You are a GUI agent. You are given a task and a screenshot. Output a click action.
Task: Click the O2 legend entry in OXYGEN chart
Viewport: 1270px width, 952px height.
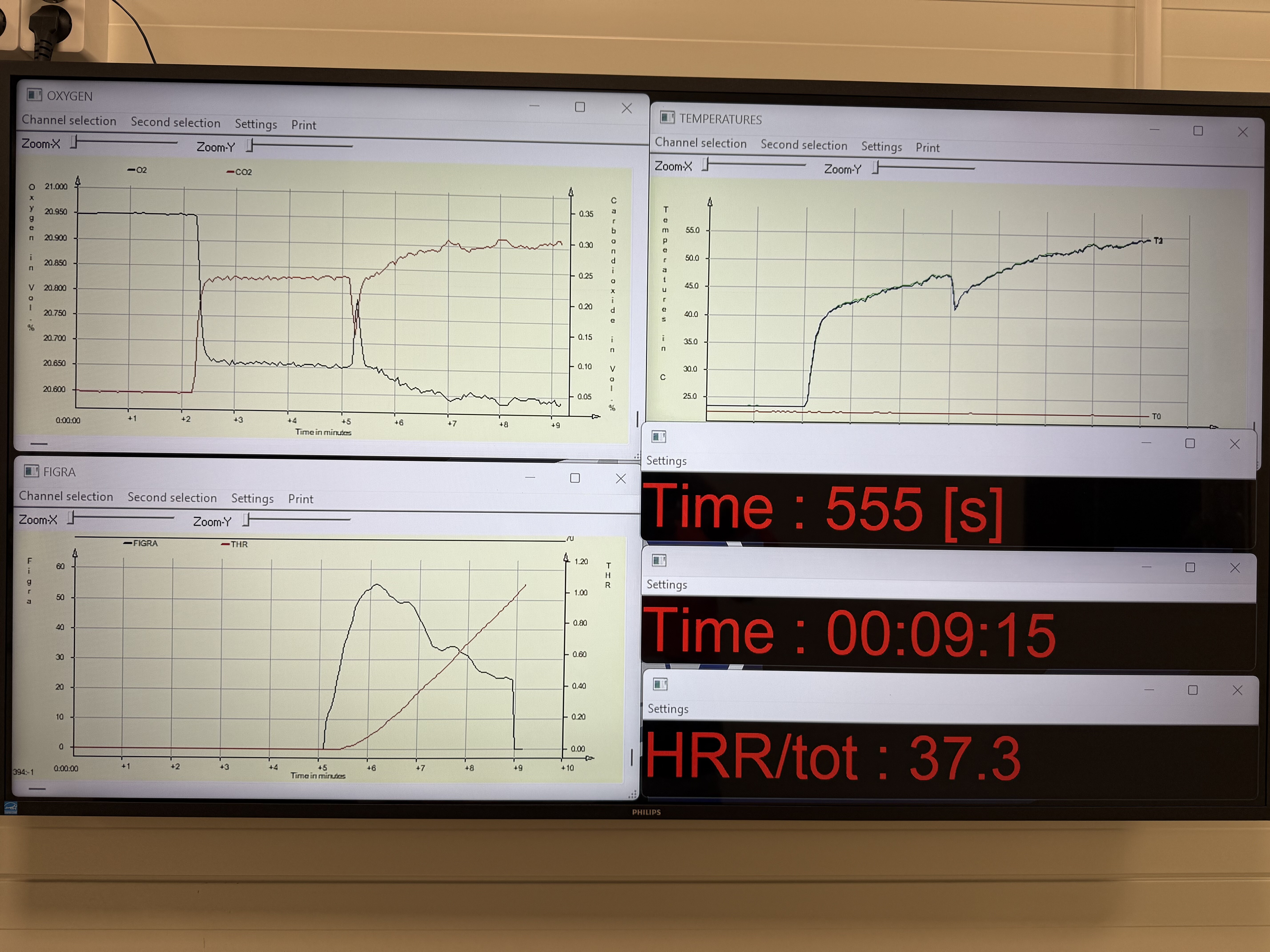137,170
